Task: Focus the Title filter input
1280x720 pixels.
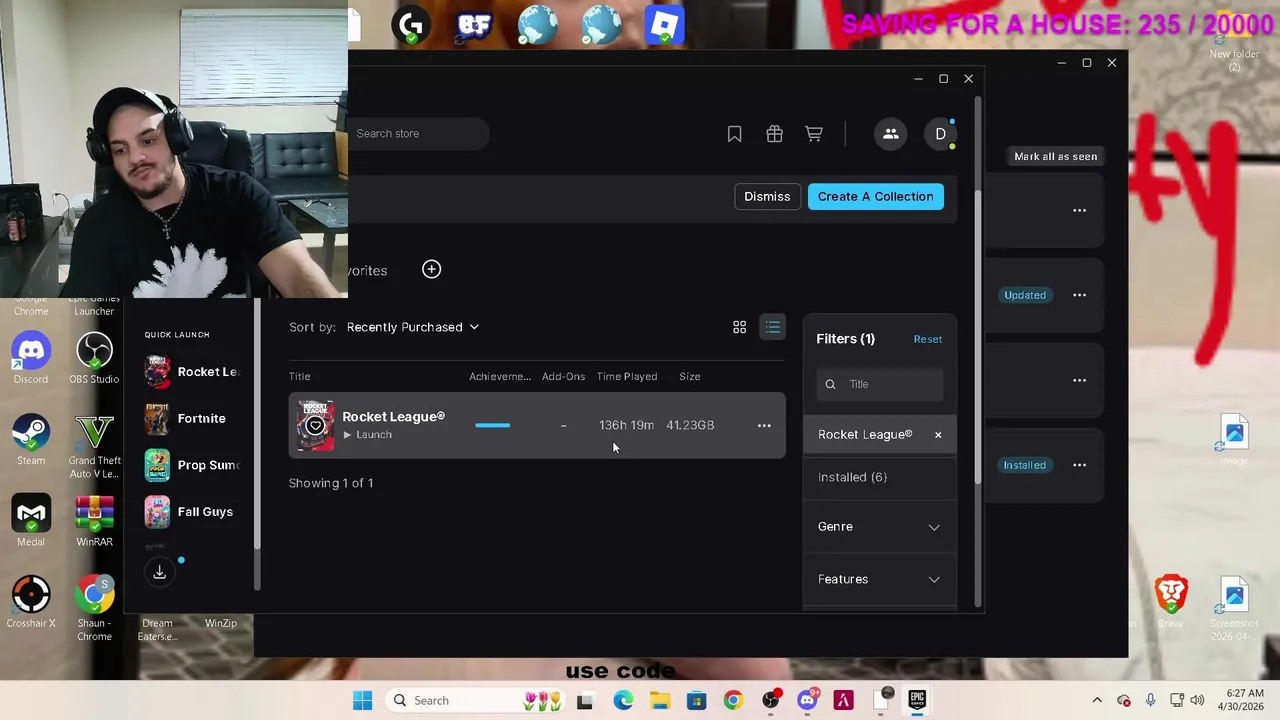Action: tap(879, 384)
